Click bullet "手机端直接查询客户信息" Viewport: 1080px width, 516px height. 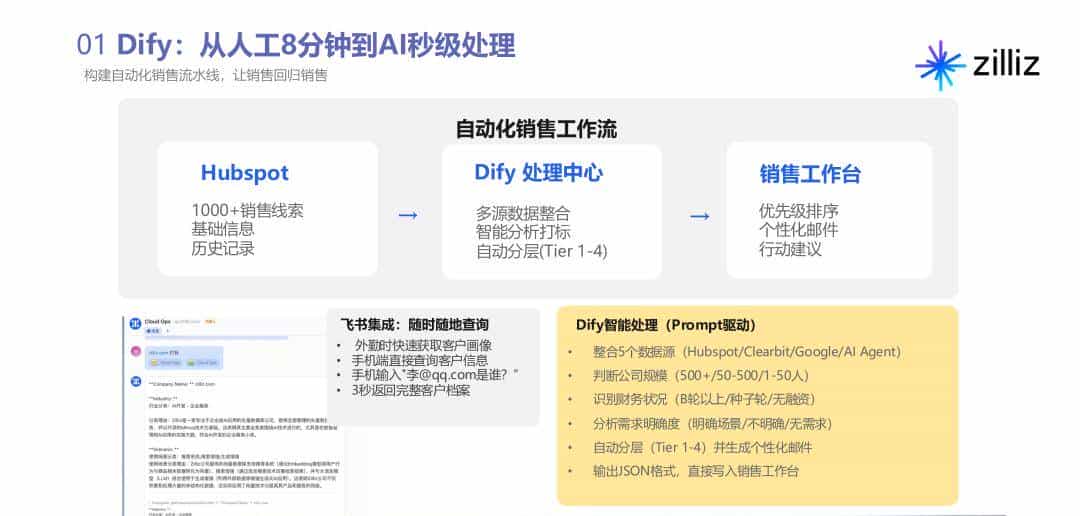(x=420, y=360)
